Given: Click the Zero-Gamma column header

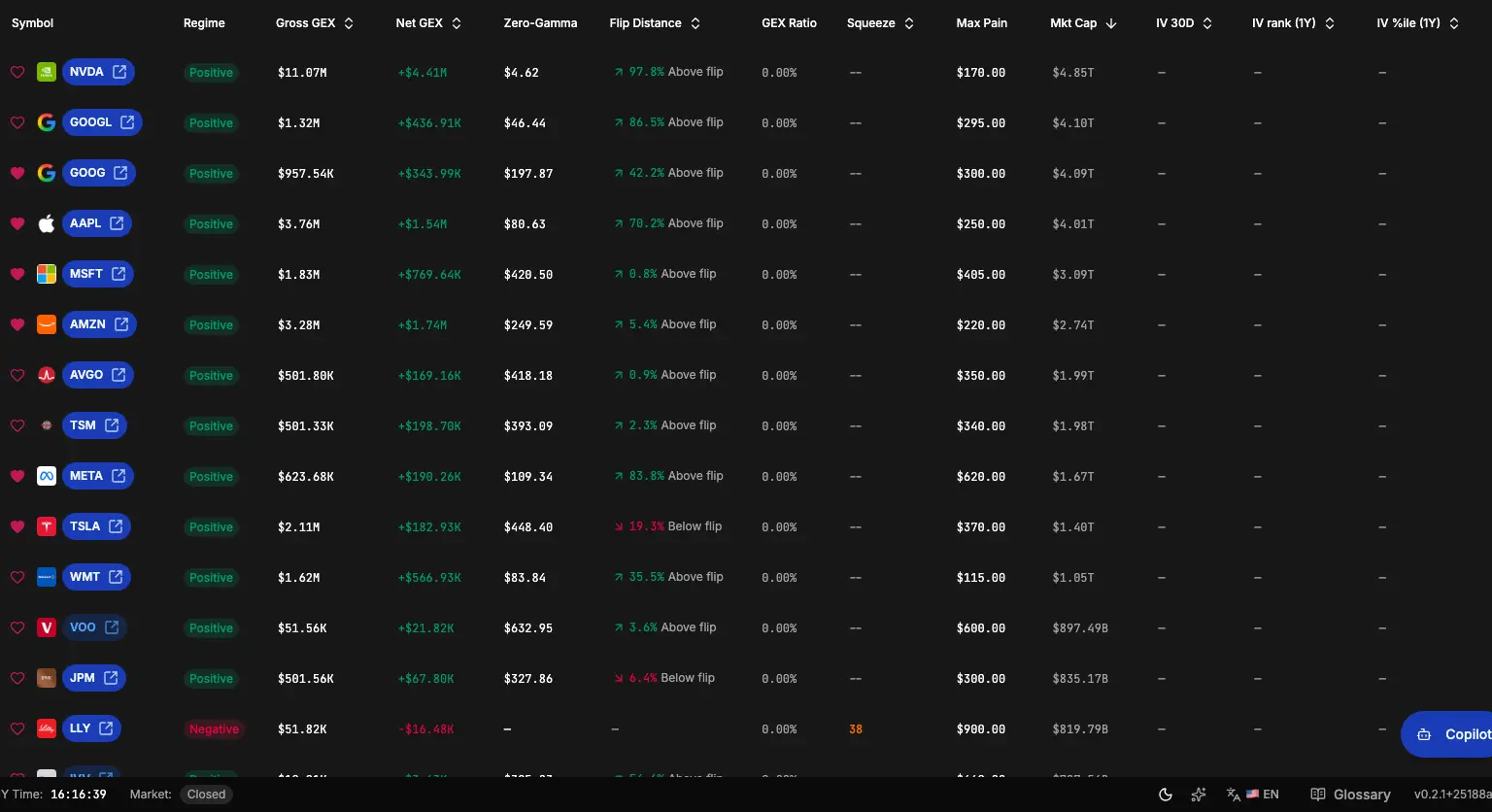Looking at the screenshot, I should point(540,23).
